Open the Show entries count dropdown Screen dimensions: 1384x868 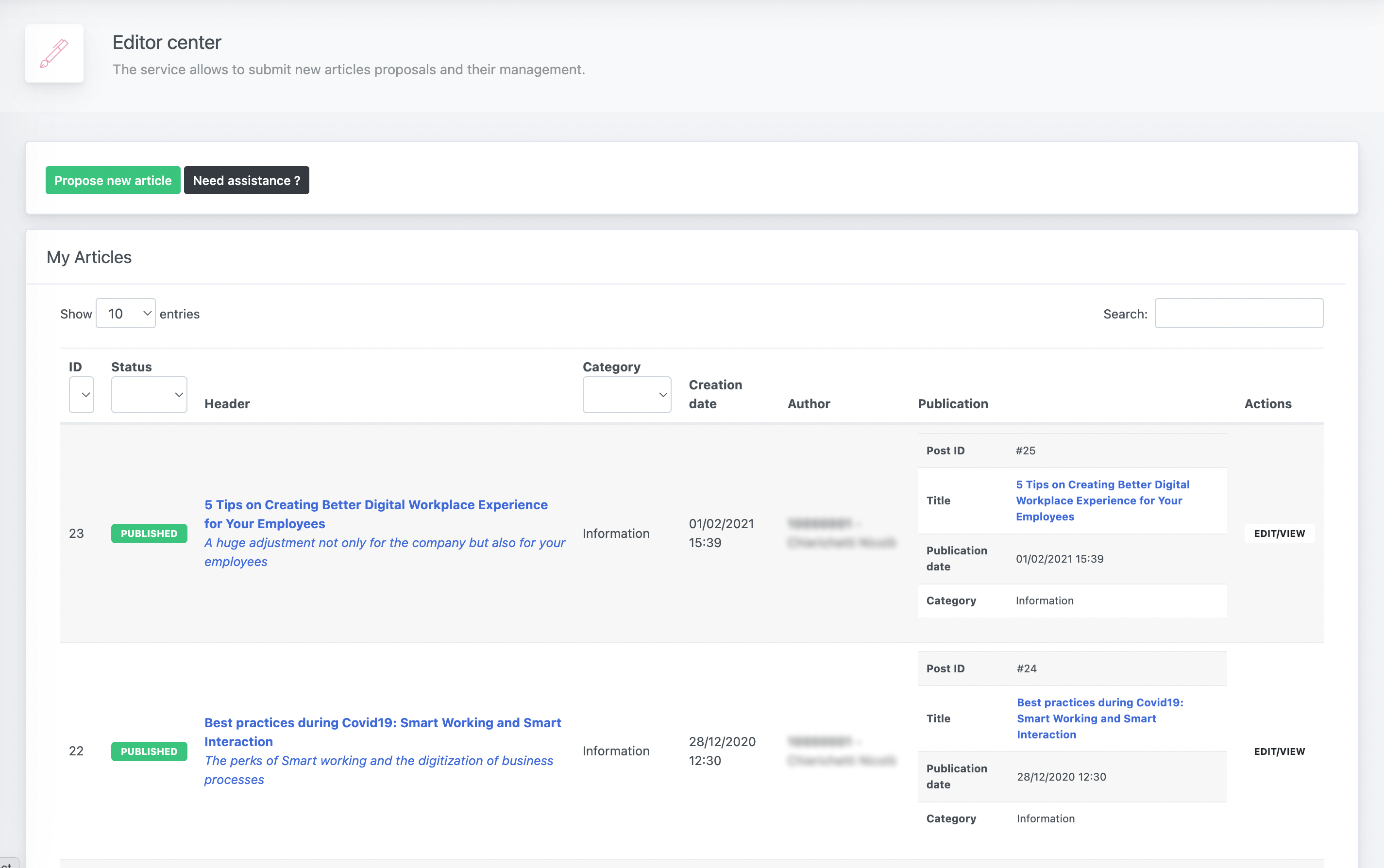pyautogui.click(x=126, y=314)
